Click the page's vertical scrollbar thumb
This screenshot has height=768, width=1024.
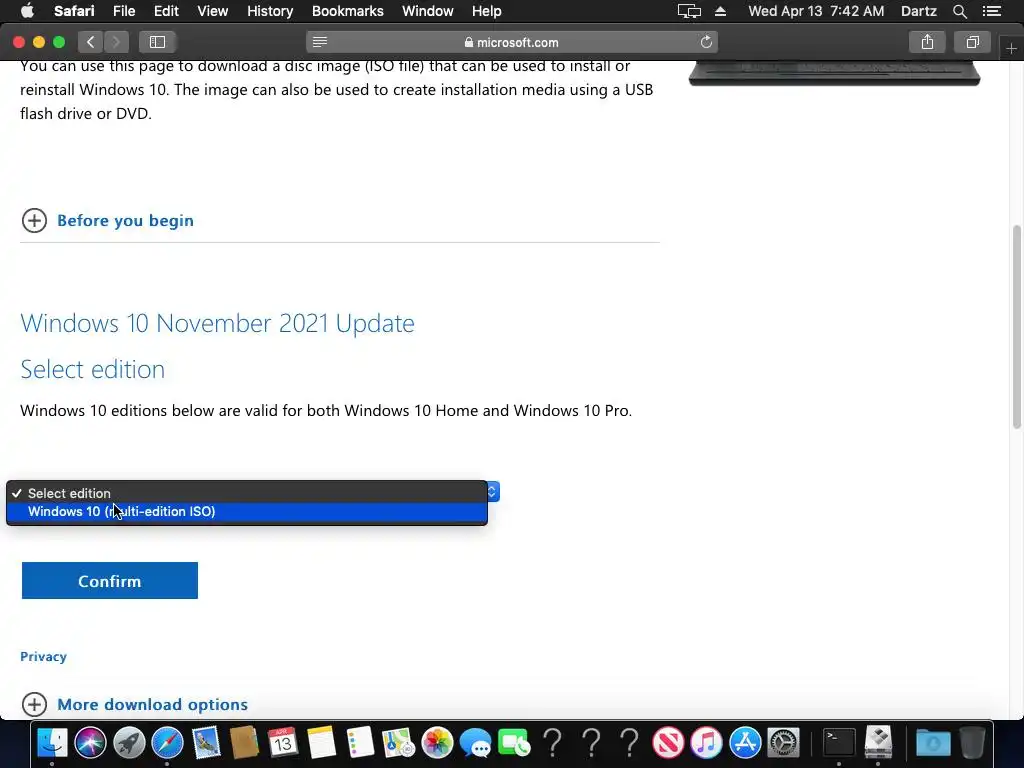1016,327
